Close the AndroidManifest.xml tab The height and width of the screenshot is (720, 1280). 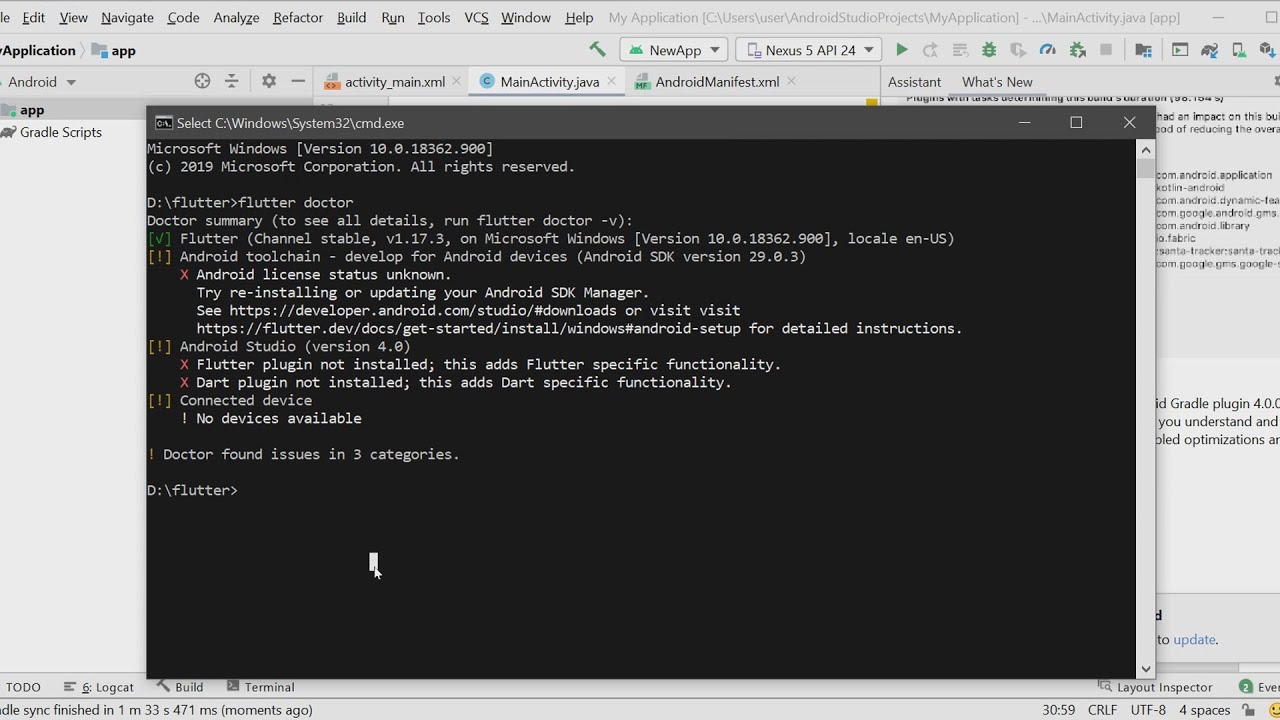[791, 81]
